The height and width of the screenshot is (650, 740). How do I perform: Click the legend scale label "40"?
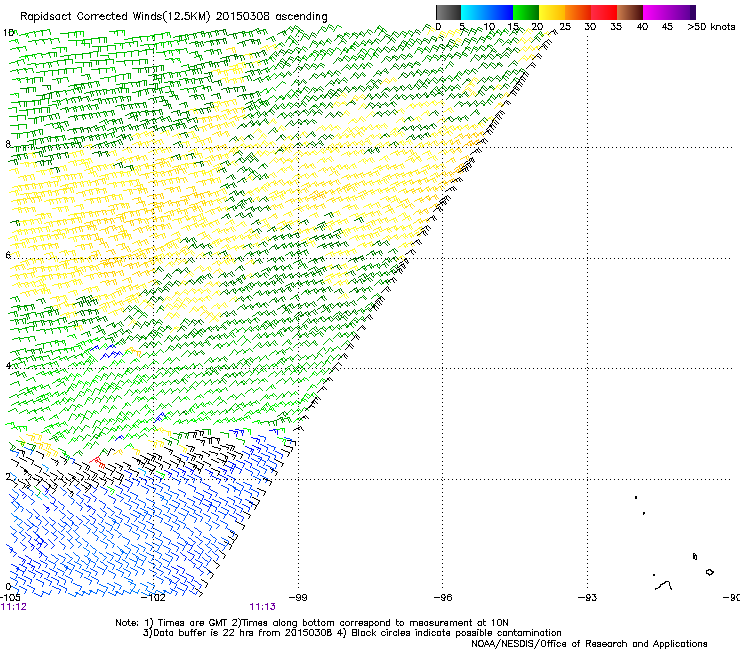pos(642,27)
